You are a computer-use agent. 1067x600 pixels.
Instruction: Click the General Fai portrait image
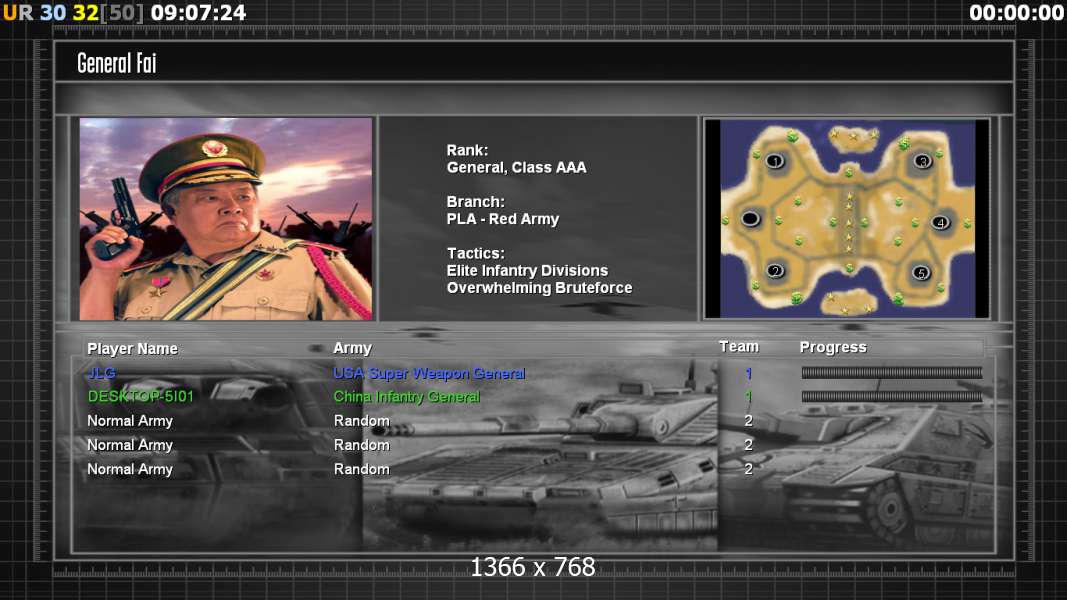click(x=226, y=218)
